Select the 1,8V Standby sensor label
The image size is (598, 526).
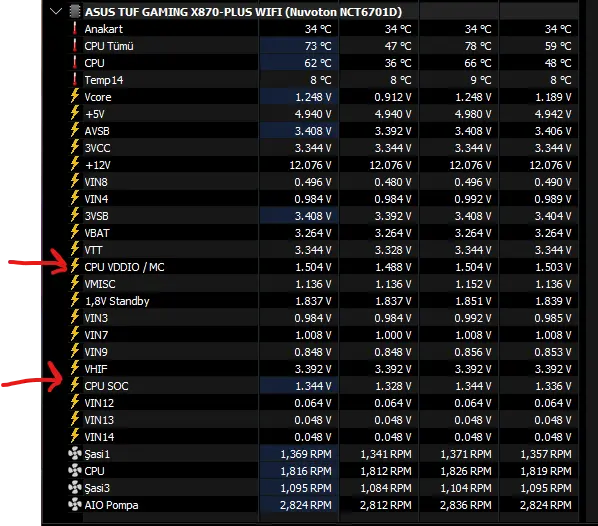point(117,301)
